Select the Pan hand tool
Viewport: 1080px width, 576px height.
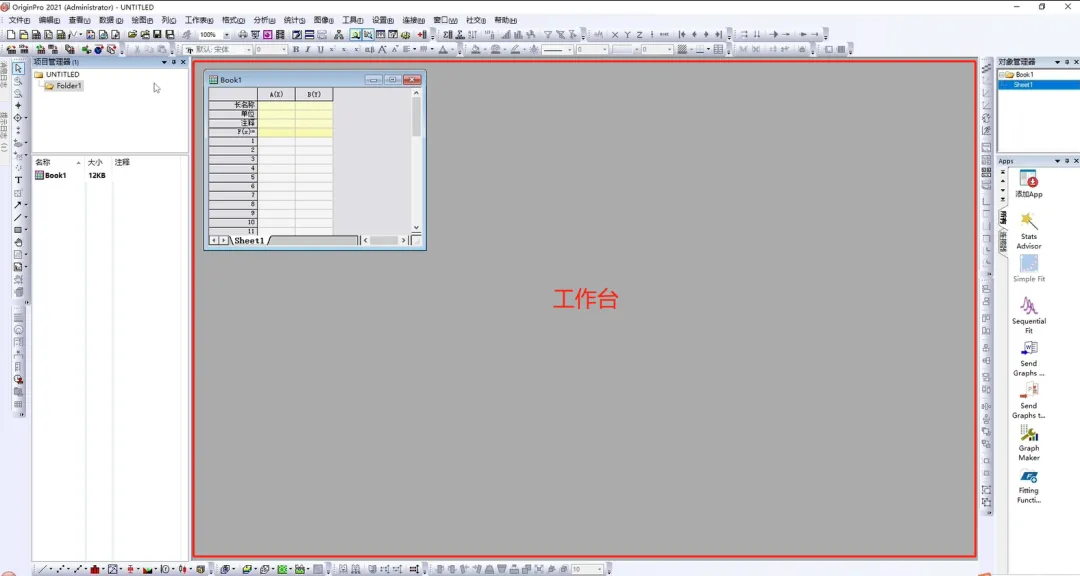coord(18,242)
